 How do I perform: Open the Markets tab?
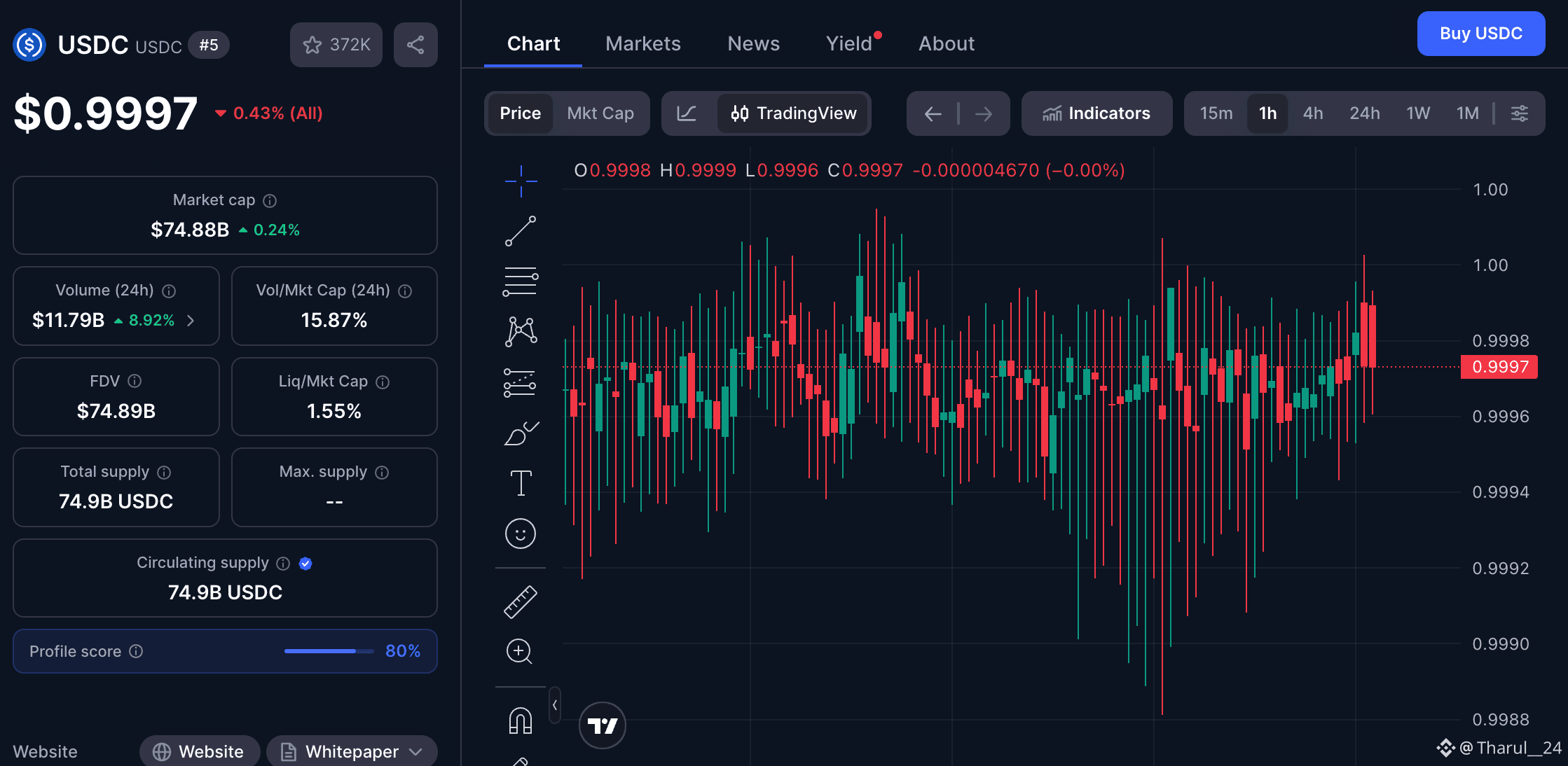click(x=643, y=43)
